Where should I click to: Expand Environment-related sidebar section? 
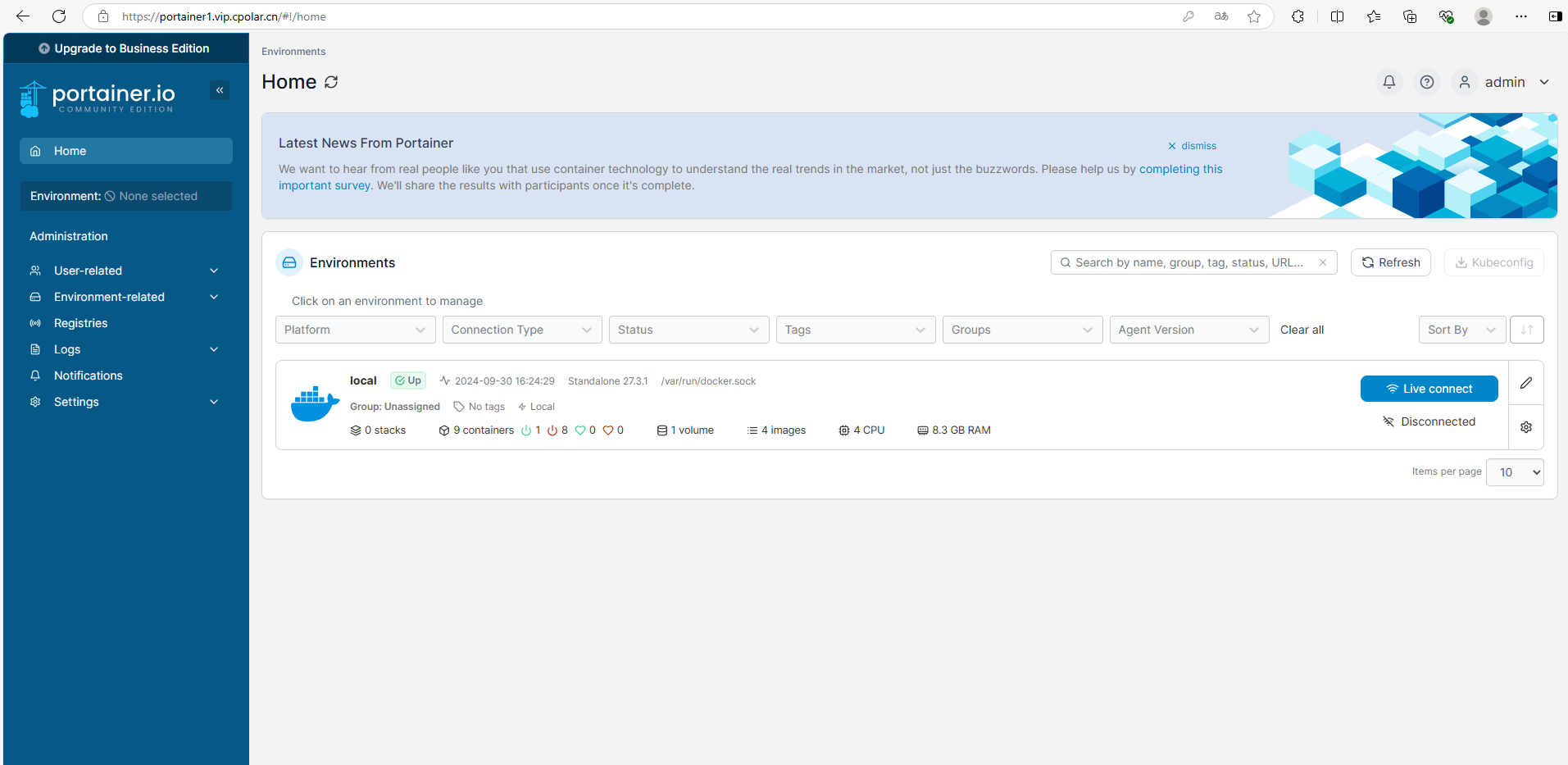point(126,297)
